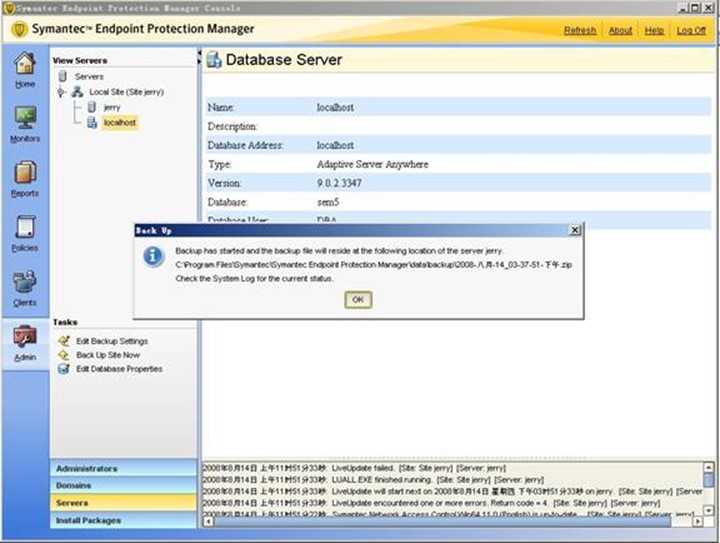Open the Home page icon
The height and width of the screenshot is (543, 720).
pos(25,63)
